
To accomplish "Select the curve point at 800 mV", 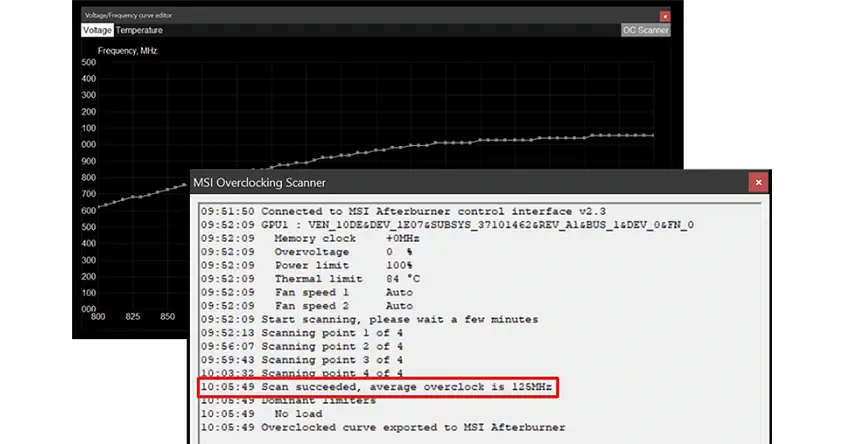I will tap(99, 207).
